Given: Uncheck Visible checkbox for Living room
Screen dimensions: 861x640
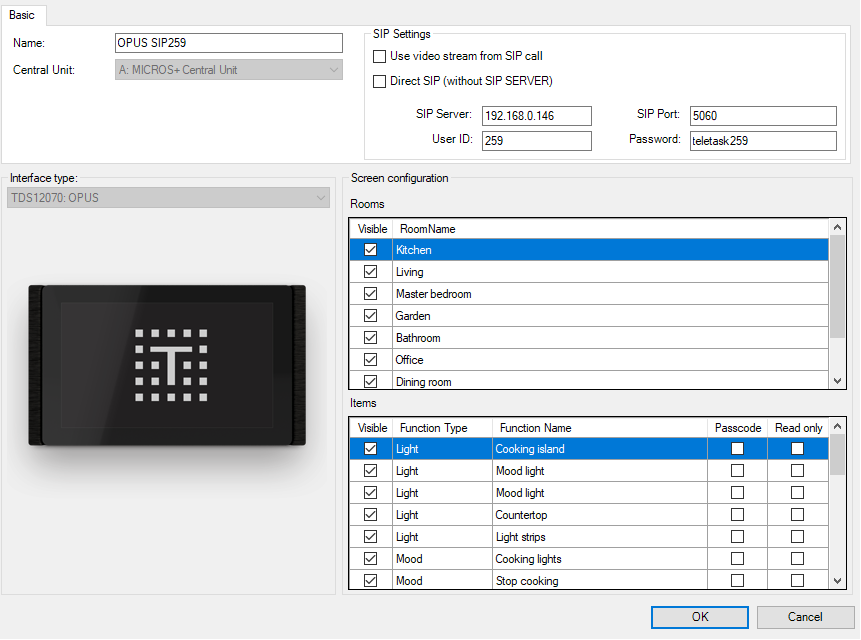Looking at the screenshot, I should (x=371, y=272).
